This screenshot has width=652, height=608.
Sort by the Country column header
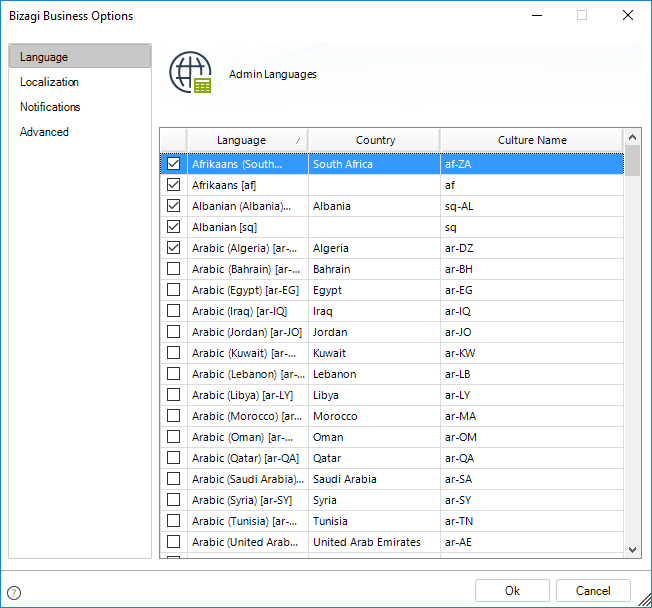374,141
